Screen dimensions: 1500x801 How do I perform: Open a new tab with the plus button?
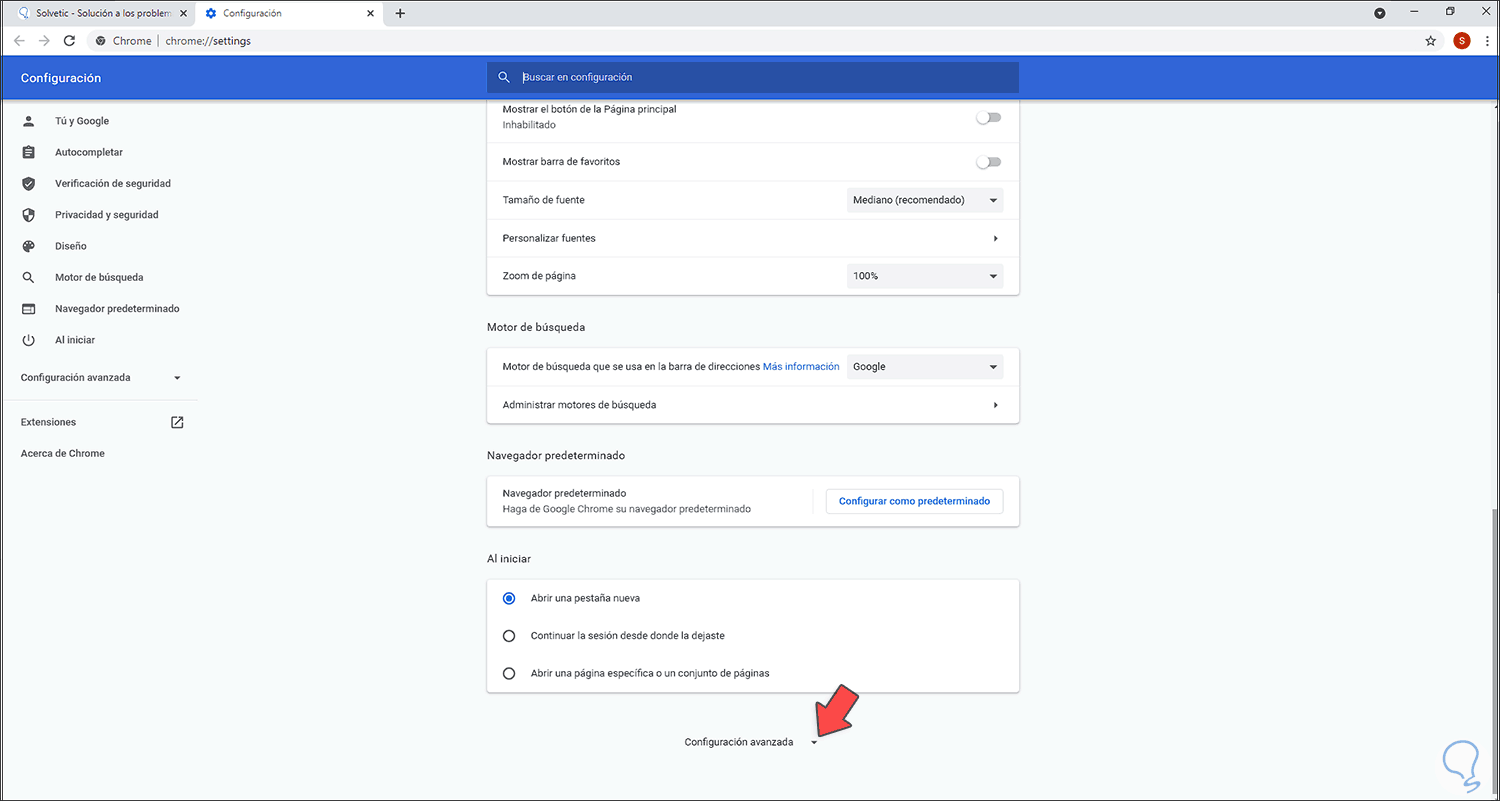[x=400, y=13]
